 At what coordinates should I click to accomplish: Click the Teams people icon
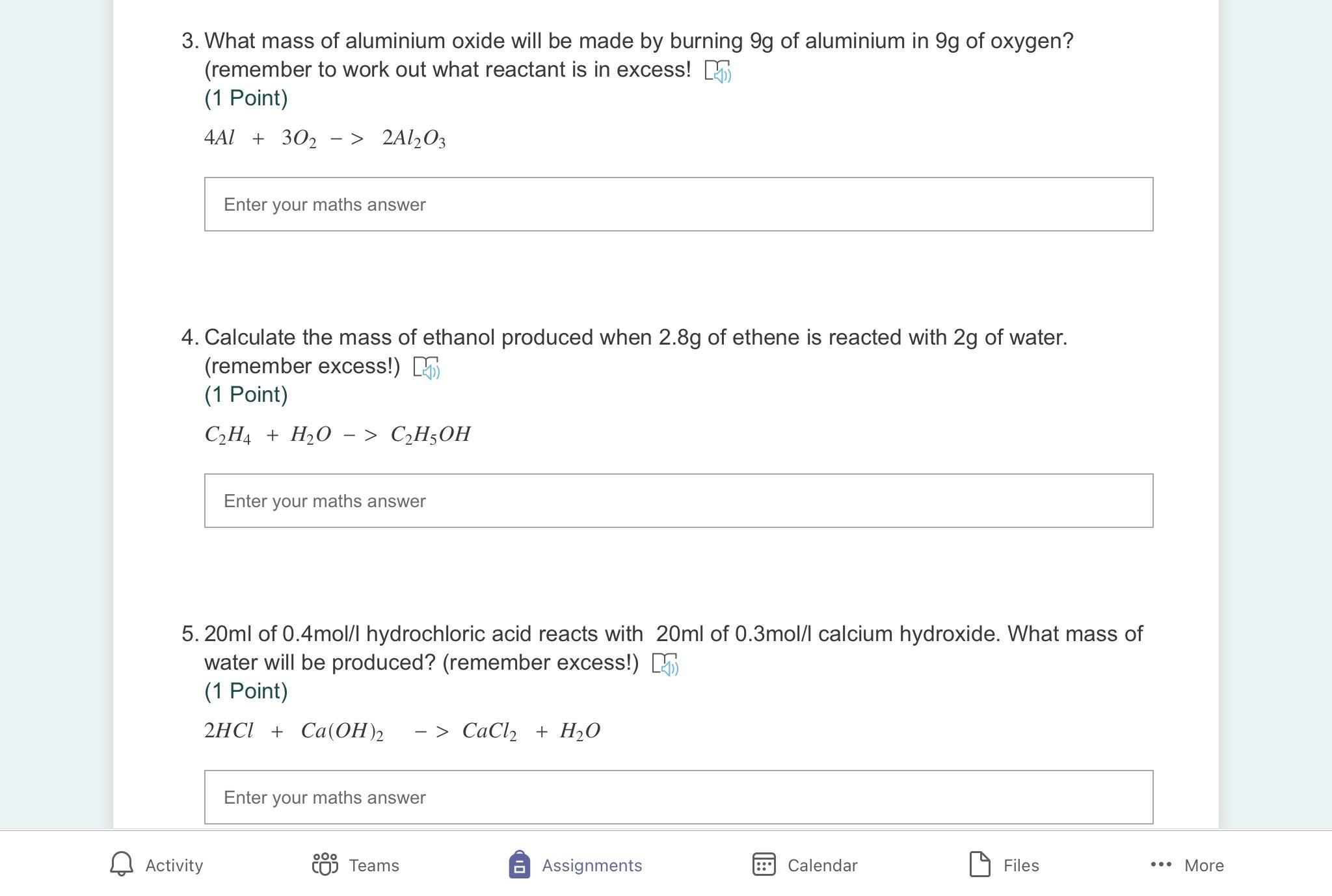pyautogui.click(x=325, y=865)
